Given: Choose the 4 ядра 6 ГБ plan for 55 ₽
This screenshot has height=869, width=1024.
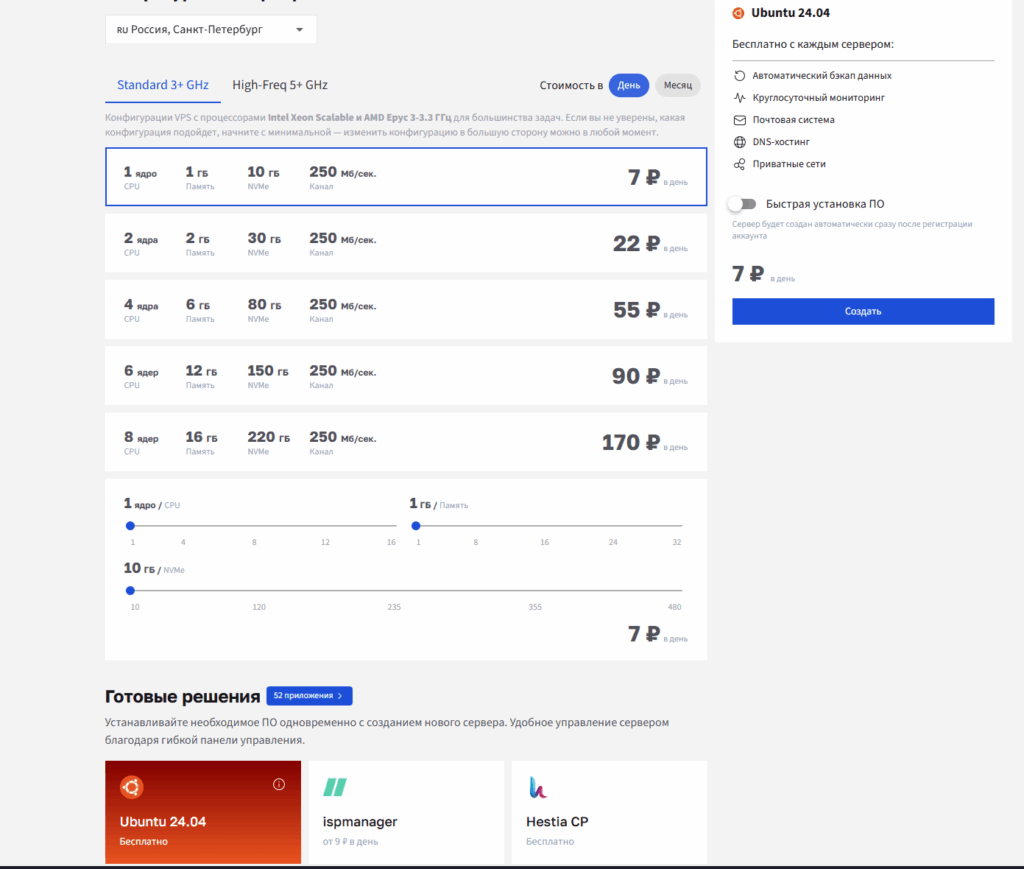Looking at the screenshot, I should [x=405, y=311].
